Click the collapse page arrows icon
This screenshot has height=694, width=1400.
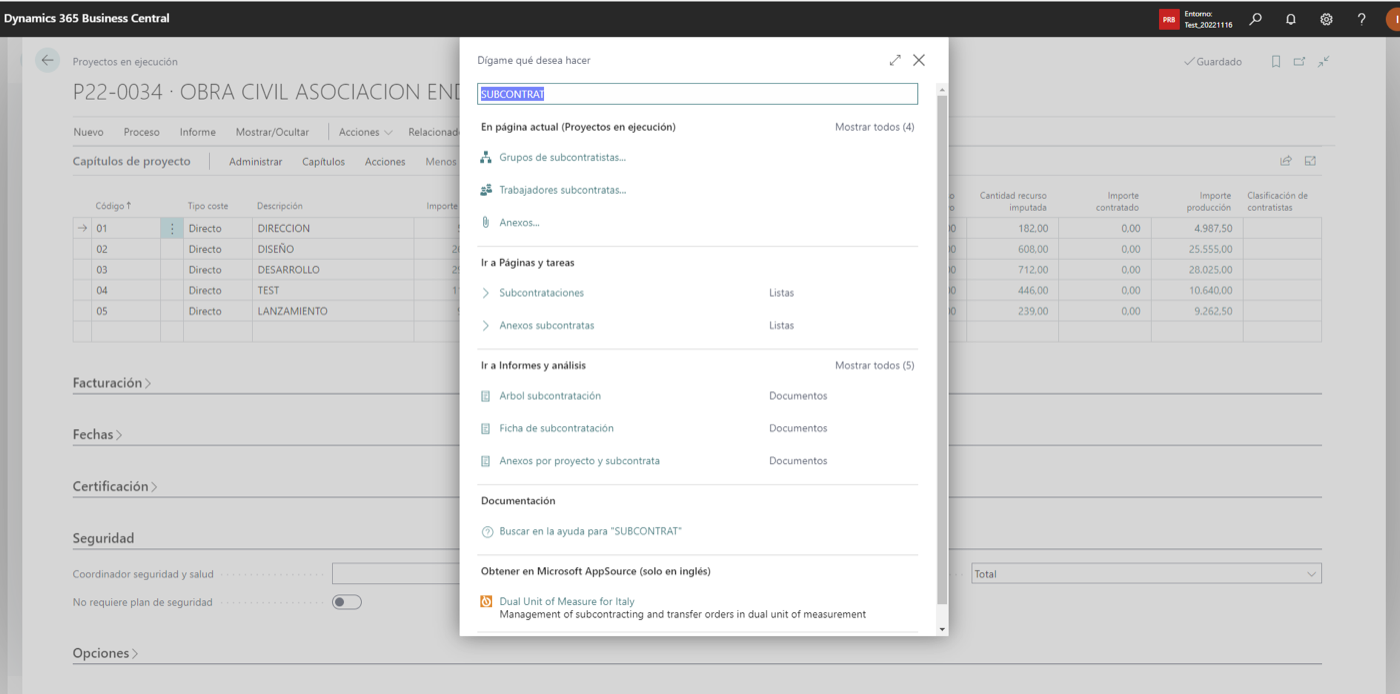1323,62
